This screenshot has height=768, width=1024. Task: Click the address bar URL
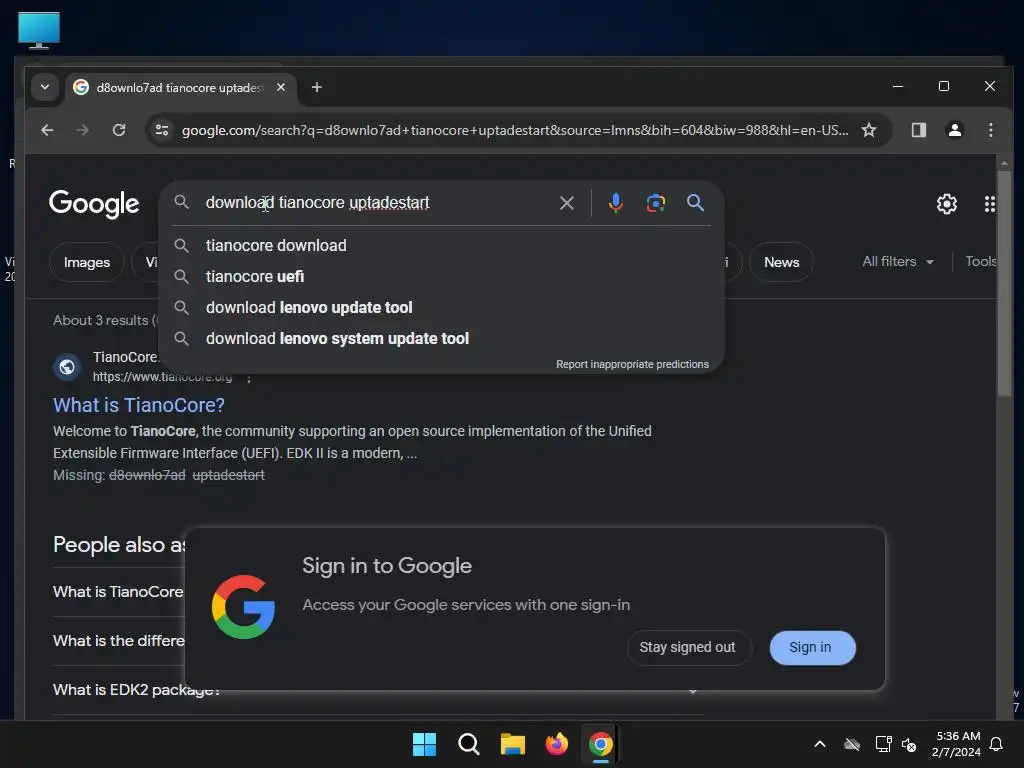(x=515, y=130)
